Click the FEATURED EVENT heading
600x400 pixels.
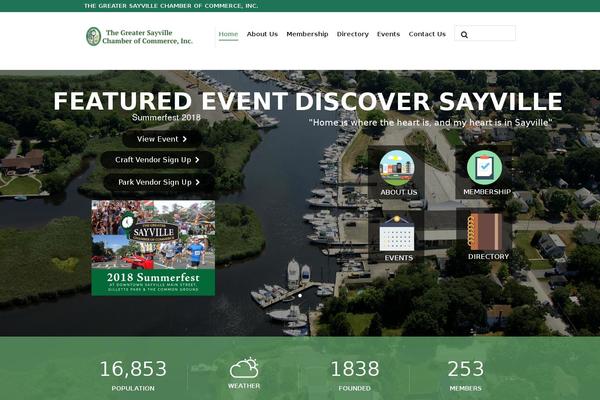coord(170,101)
